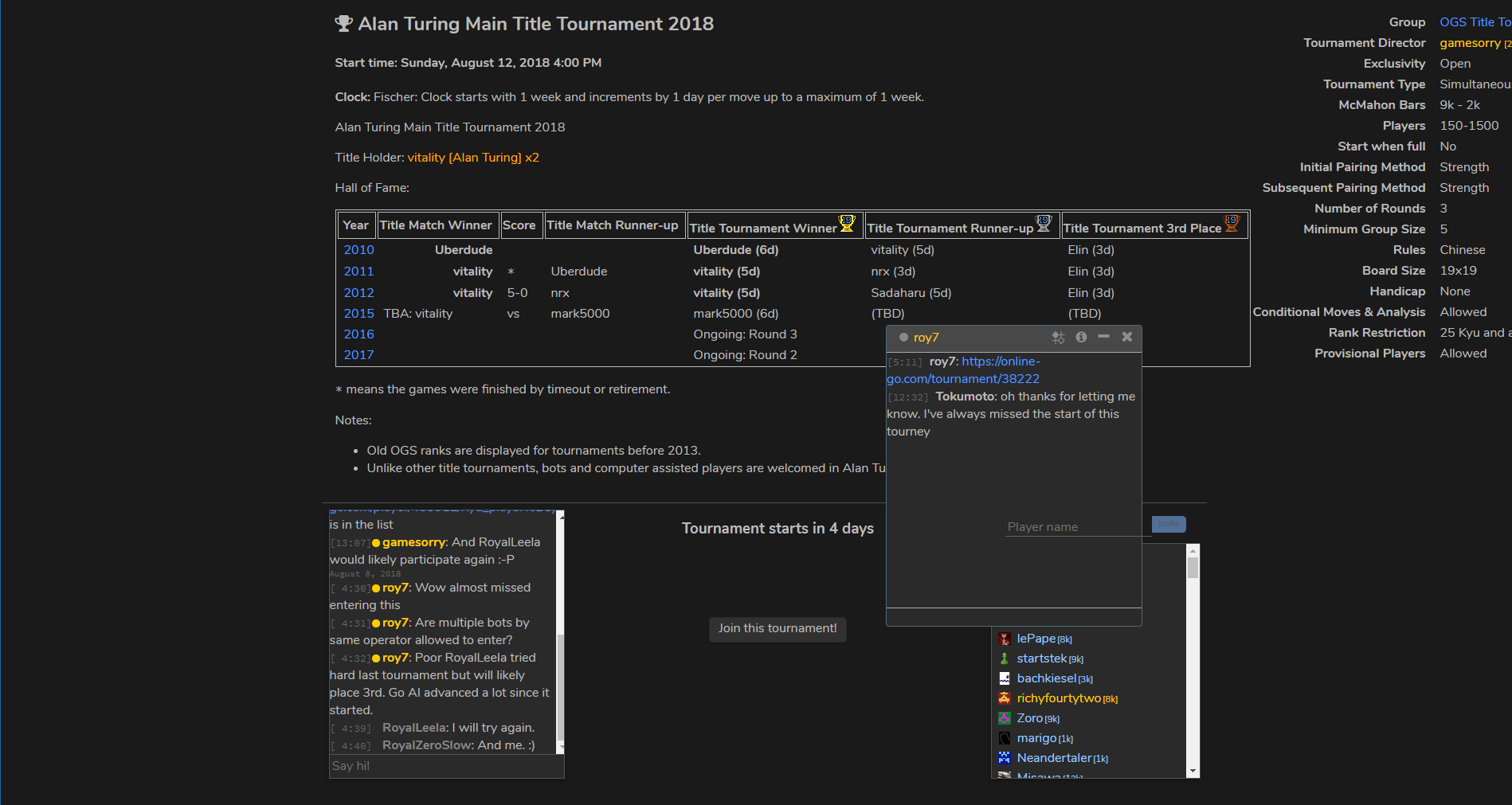This screenshot has width=1512, height=805.
Task: Click lePape's avatar in player list
Action: pos(1005,639)
